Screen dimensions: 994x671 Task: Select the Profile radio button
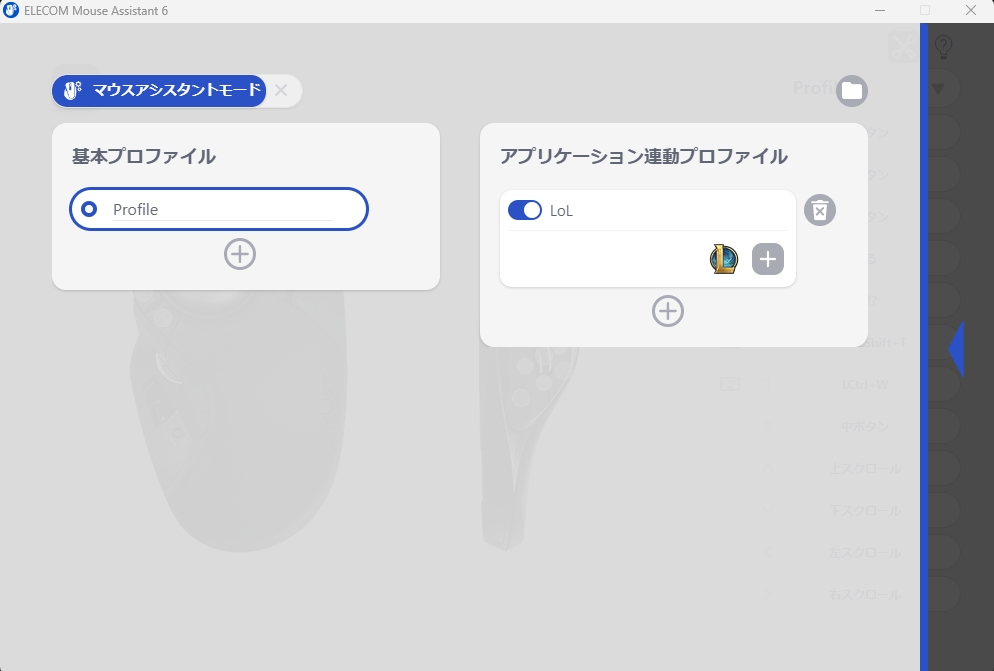point(88,209)
